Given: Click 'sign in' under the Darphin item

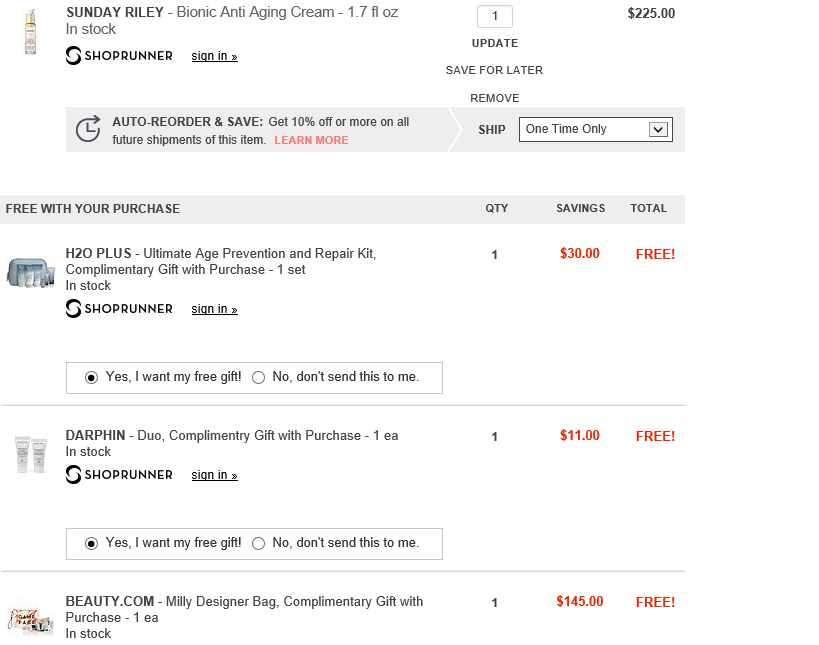Looking at the screenshot, I should [214, 475].
